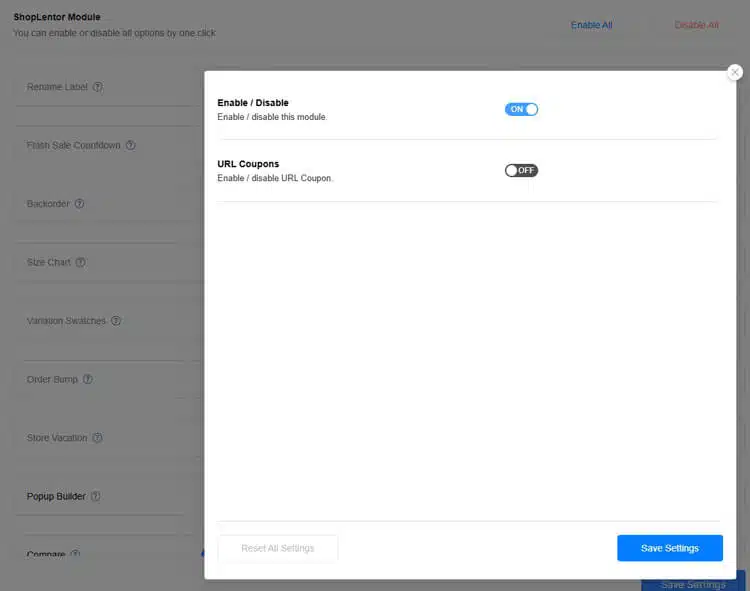Turn on the URL Coupons switch
The image size is (750, 591).
pyautogui.click(x=521, y=170)
